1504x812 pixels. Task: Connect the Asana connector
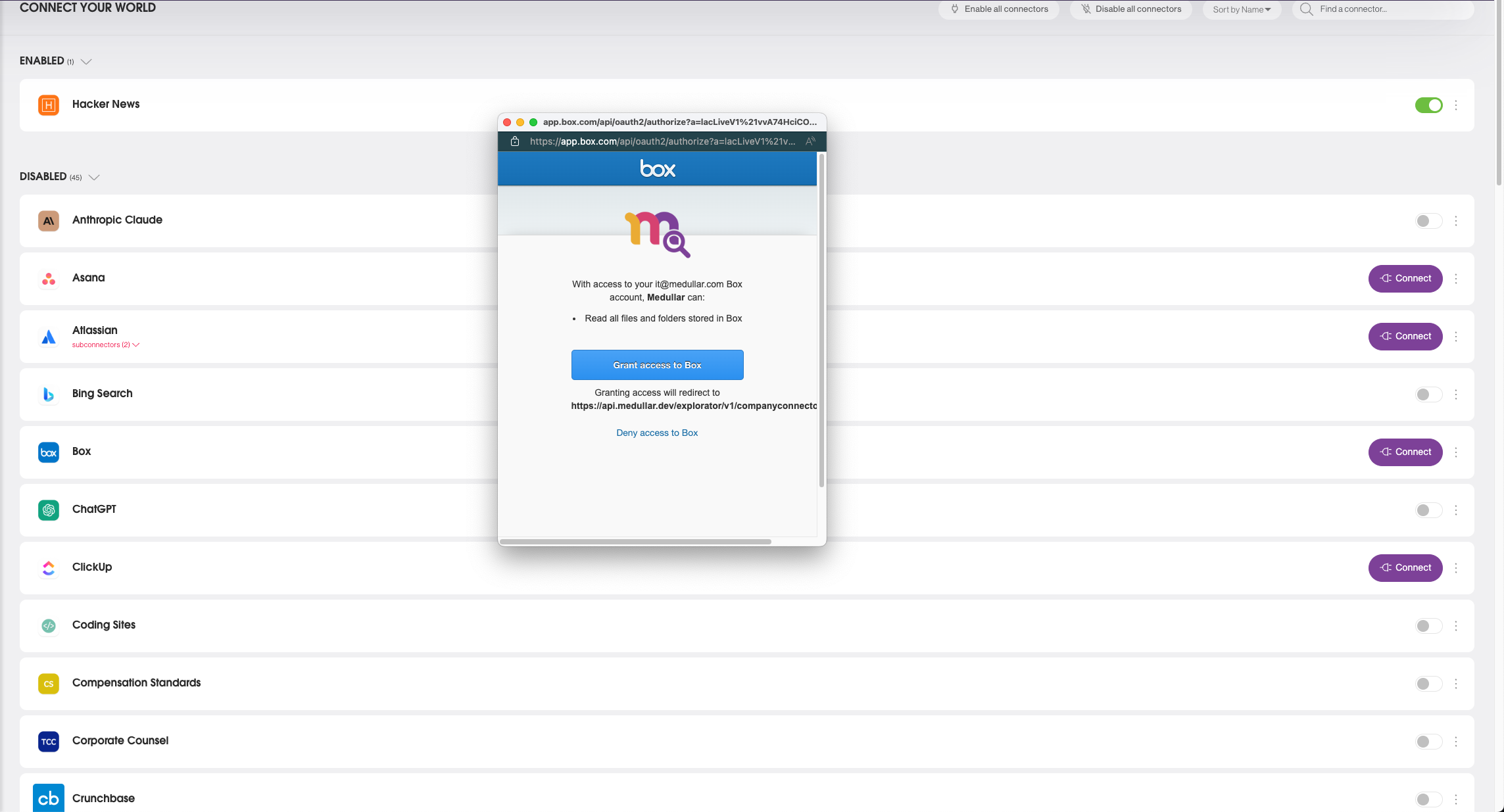1405,279
